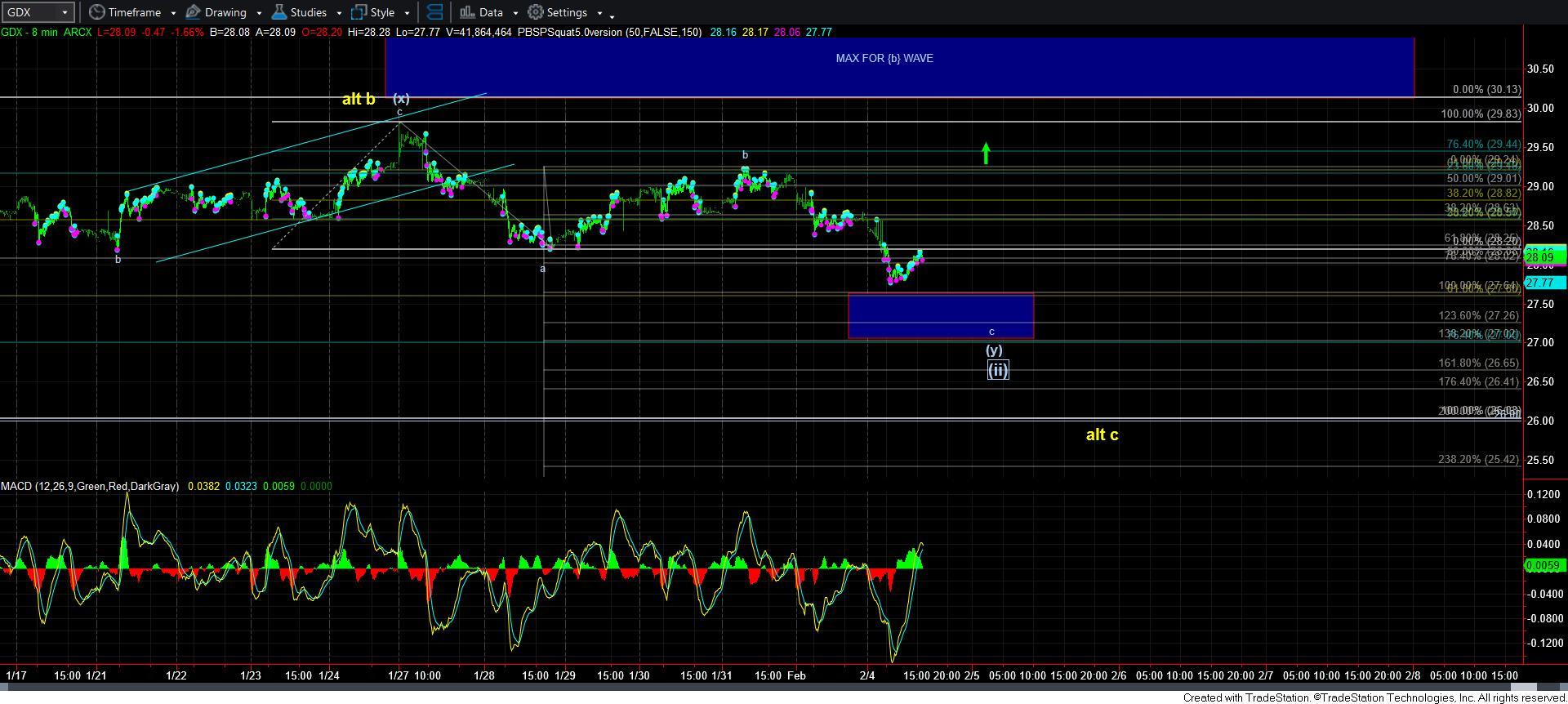Select the green up arrow drawing
This screenshot has width=1568, height=704.
(x=986, y=153)
